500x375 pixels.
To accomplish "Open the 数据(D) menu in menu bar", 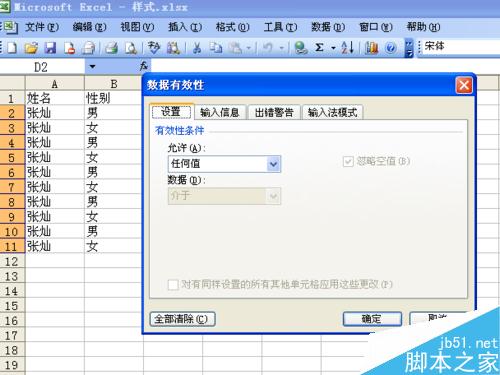I will (328, 27).
